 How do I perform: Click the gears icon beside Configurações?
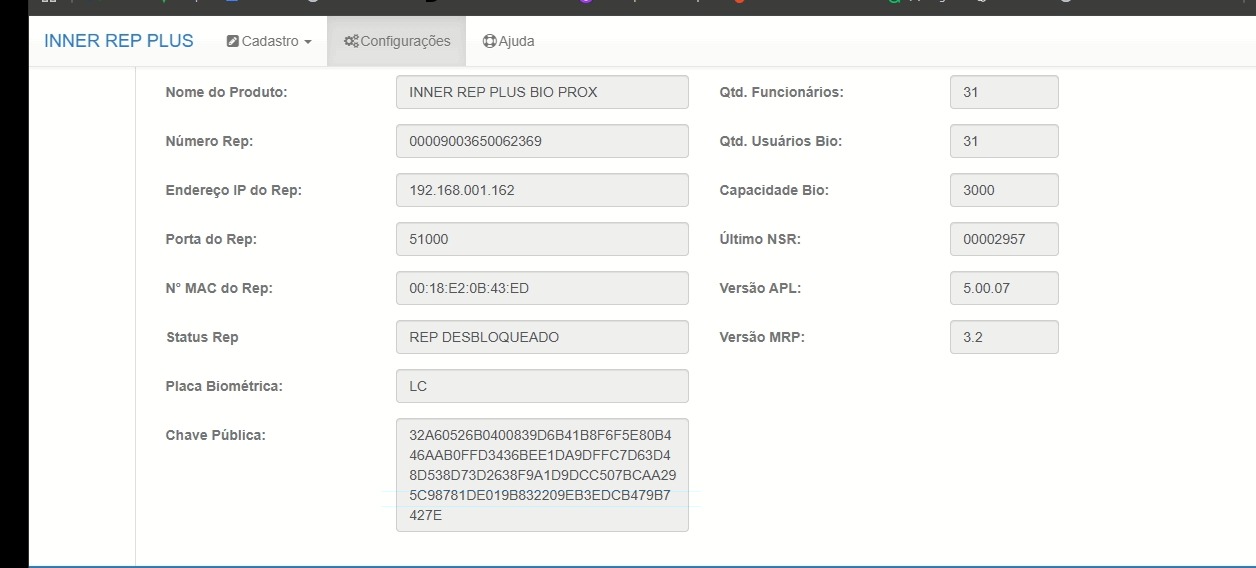coord(350,42)
